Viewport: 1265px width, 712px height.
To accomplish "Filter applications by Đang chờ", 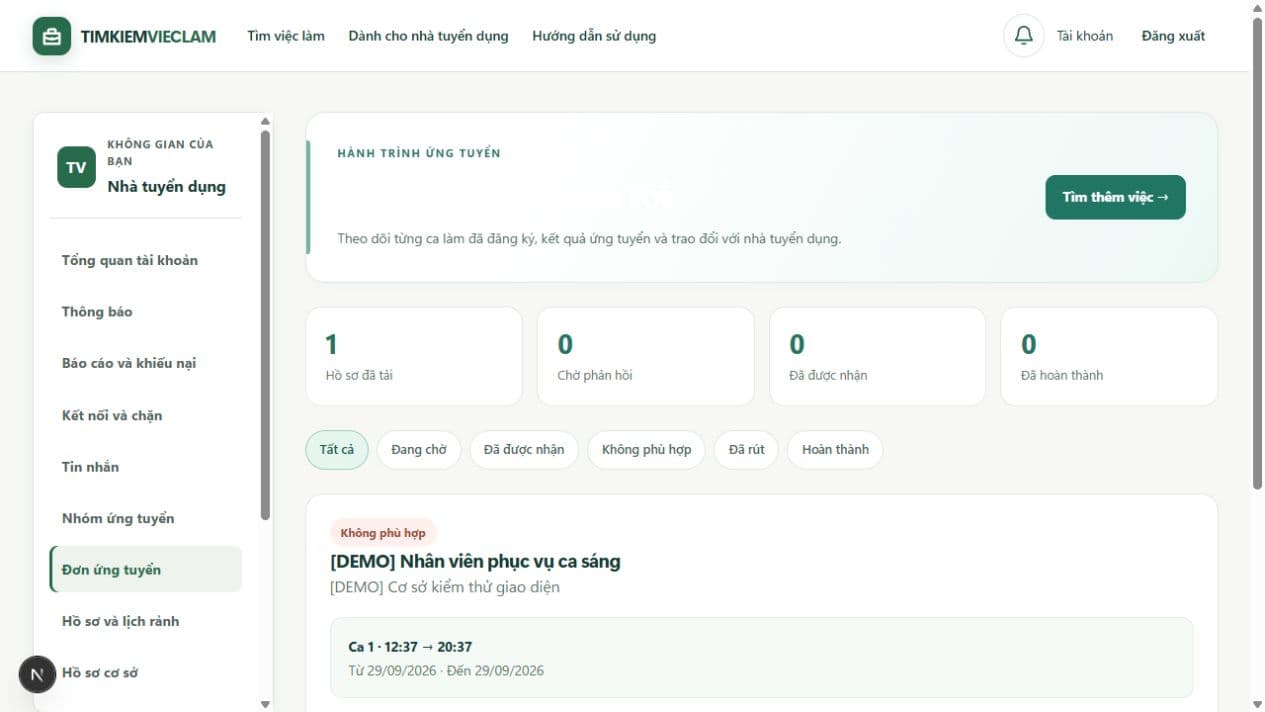I will (x=419, y=450).
